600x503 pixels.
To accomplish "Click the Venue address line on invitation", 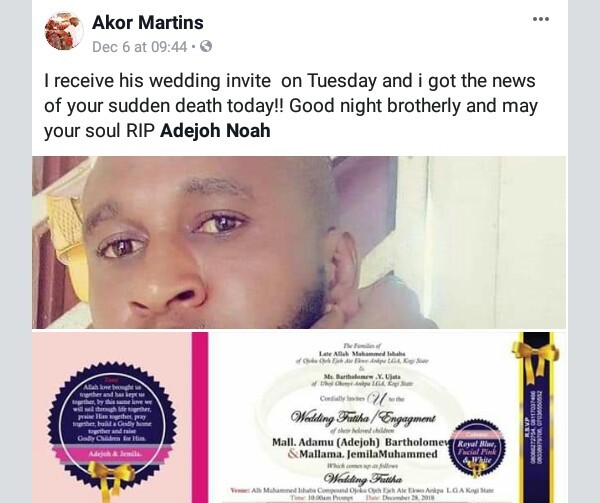I will click(x=362, y=490).
